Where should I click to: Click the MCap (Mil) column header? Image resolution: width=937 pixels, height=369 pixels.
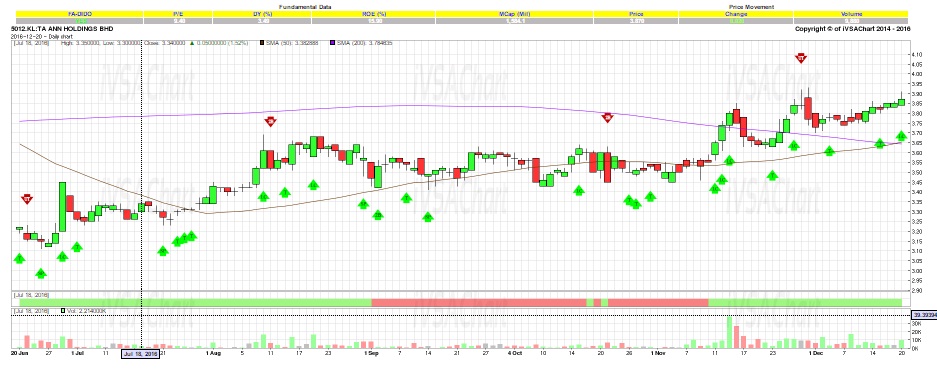(x=514, y=14)
